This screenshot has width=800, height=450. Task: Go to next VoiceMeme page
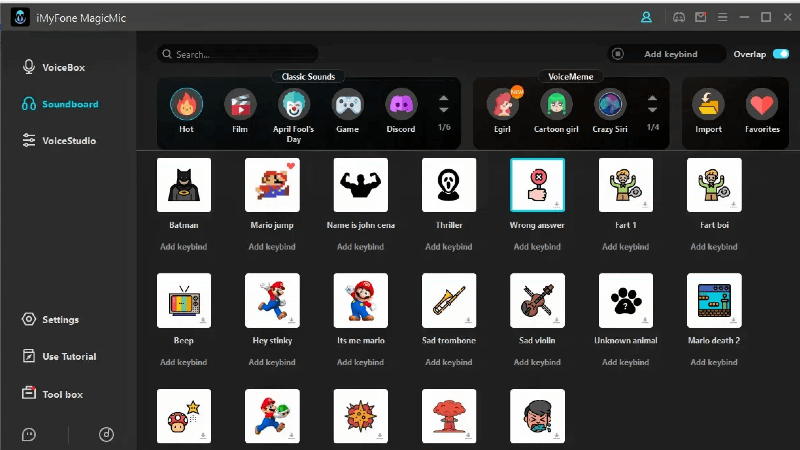652,110
